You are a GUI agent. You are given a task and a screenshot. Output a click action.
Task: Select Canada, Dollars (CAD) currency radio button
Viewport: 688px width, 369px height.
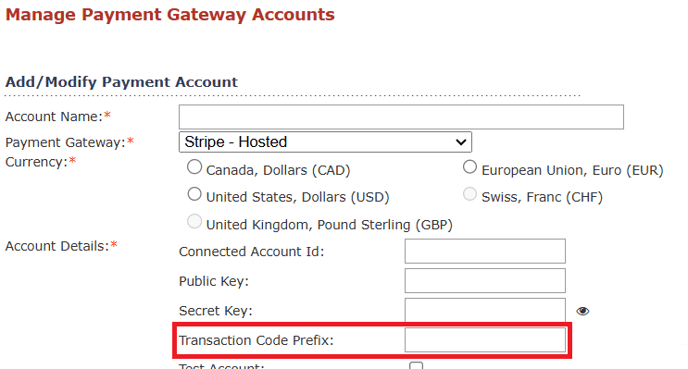click(194, 167)
